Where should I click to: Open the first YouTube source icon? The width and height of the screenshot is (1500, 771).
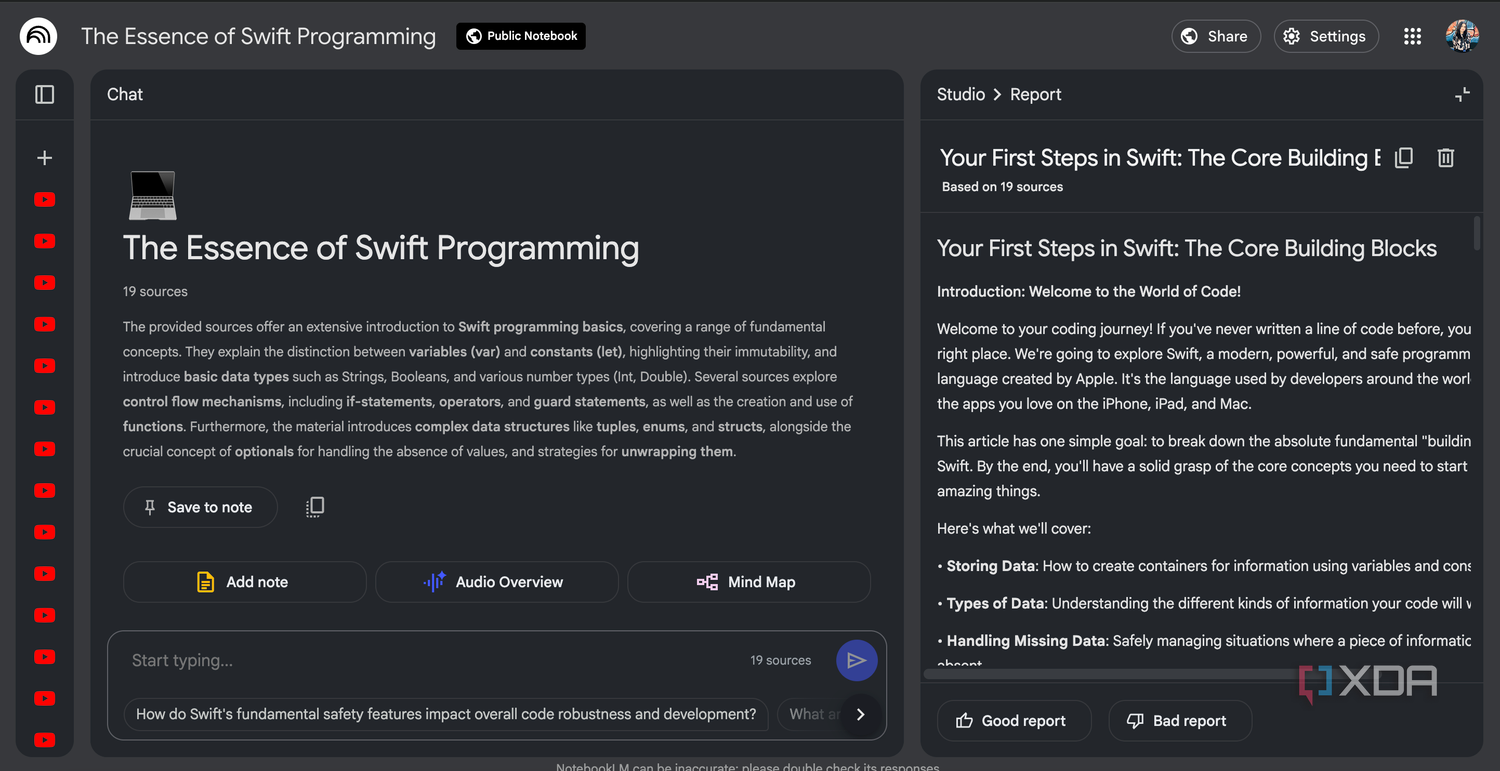pos(44,199)
